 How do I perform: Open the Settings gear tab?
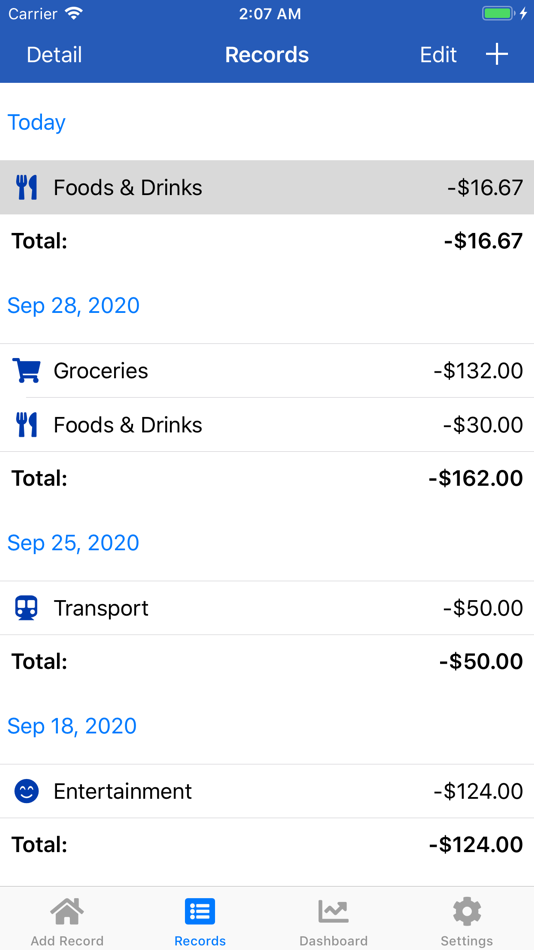tap(467, 921)
